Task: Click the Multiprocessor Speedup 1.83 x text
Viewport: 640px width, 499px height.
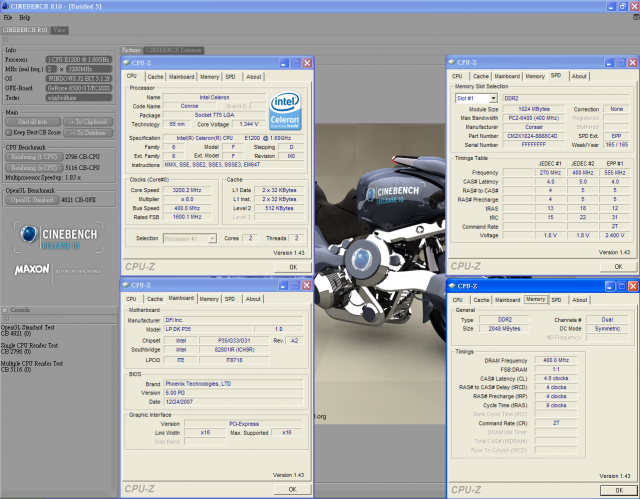Action: [x=43, y=178]
